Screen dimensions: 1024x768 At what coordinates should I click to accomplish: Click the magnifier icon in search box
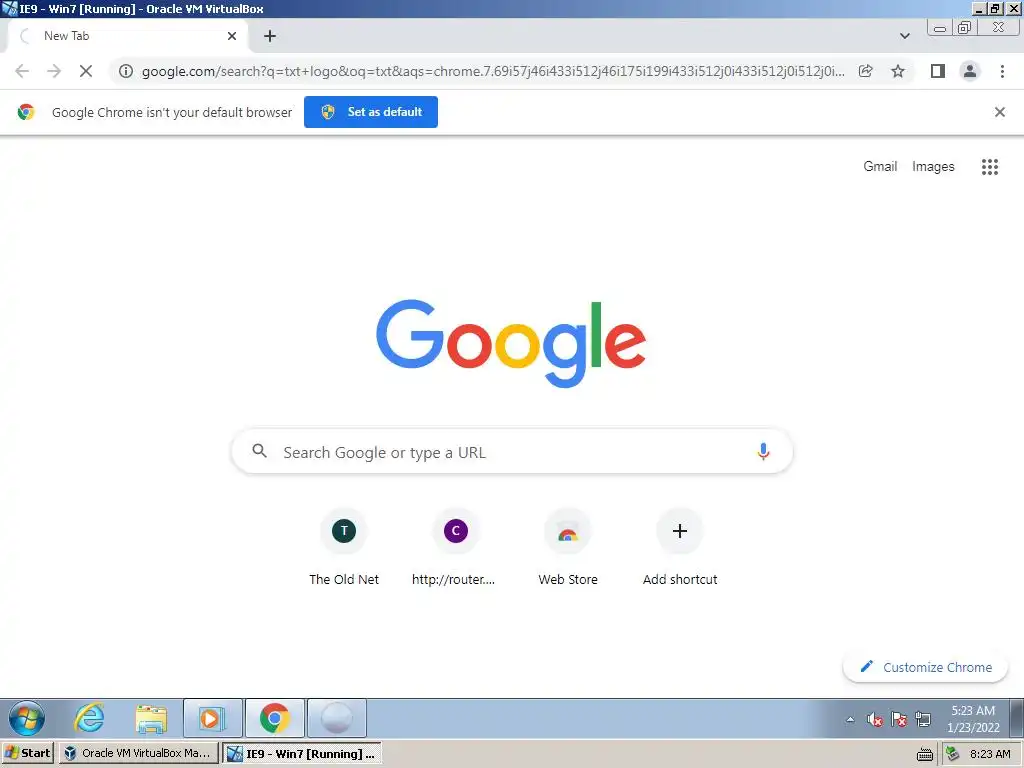pyautogui.click(x=259, y=451)
